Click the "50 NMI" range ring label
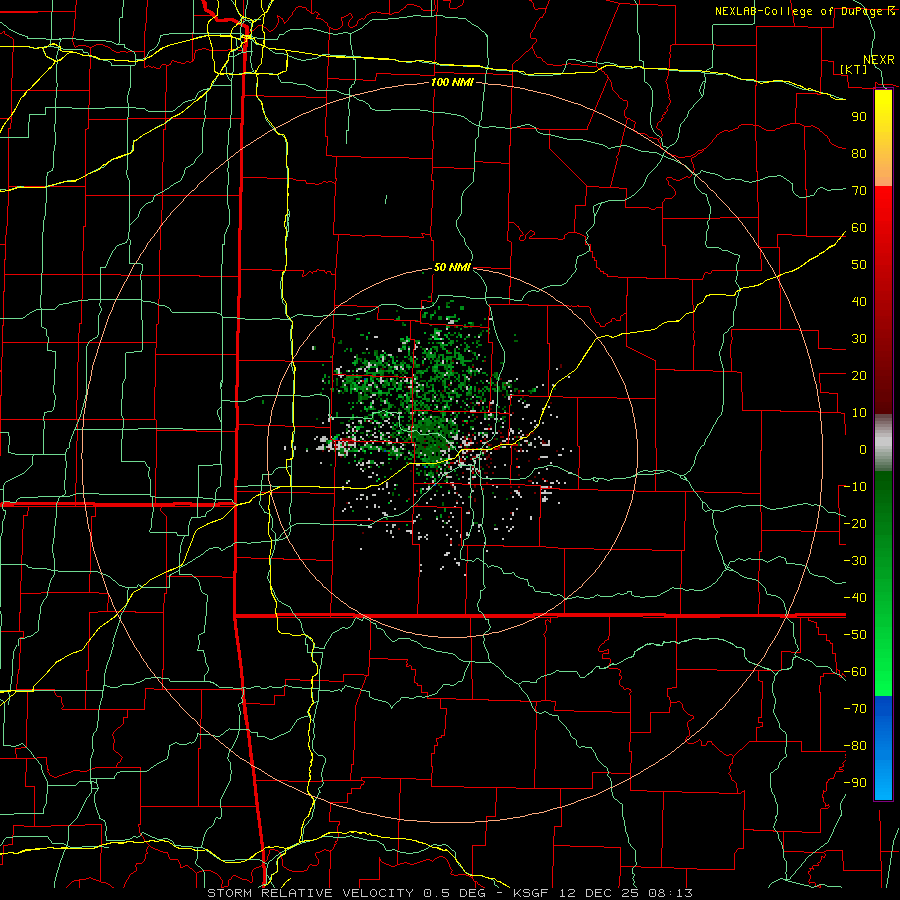The width and height of the screenshot is (900, 900). point(452,267)
